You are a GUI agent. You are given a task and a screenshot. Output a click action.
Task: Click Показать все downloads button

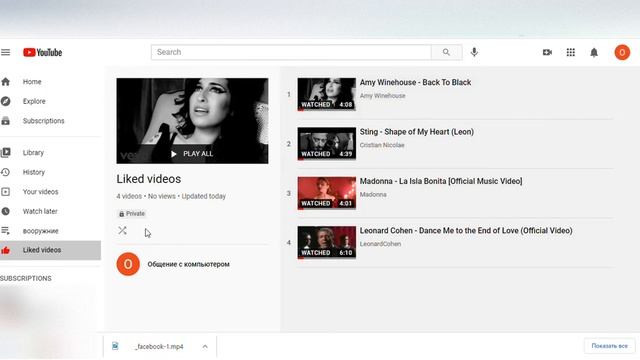pos(609,346)
